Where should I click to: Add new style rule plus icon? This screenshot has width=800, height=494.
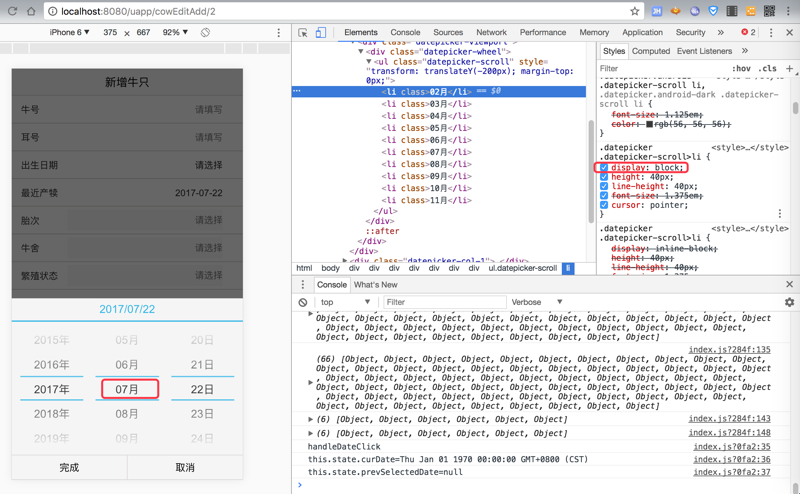pos(789,69)
